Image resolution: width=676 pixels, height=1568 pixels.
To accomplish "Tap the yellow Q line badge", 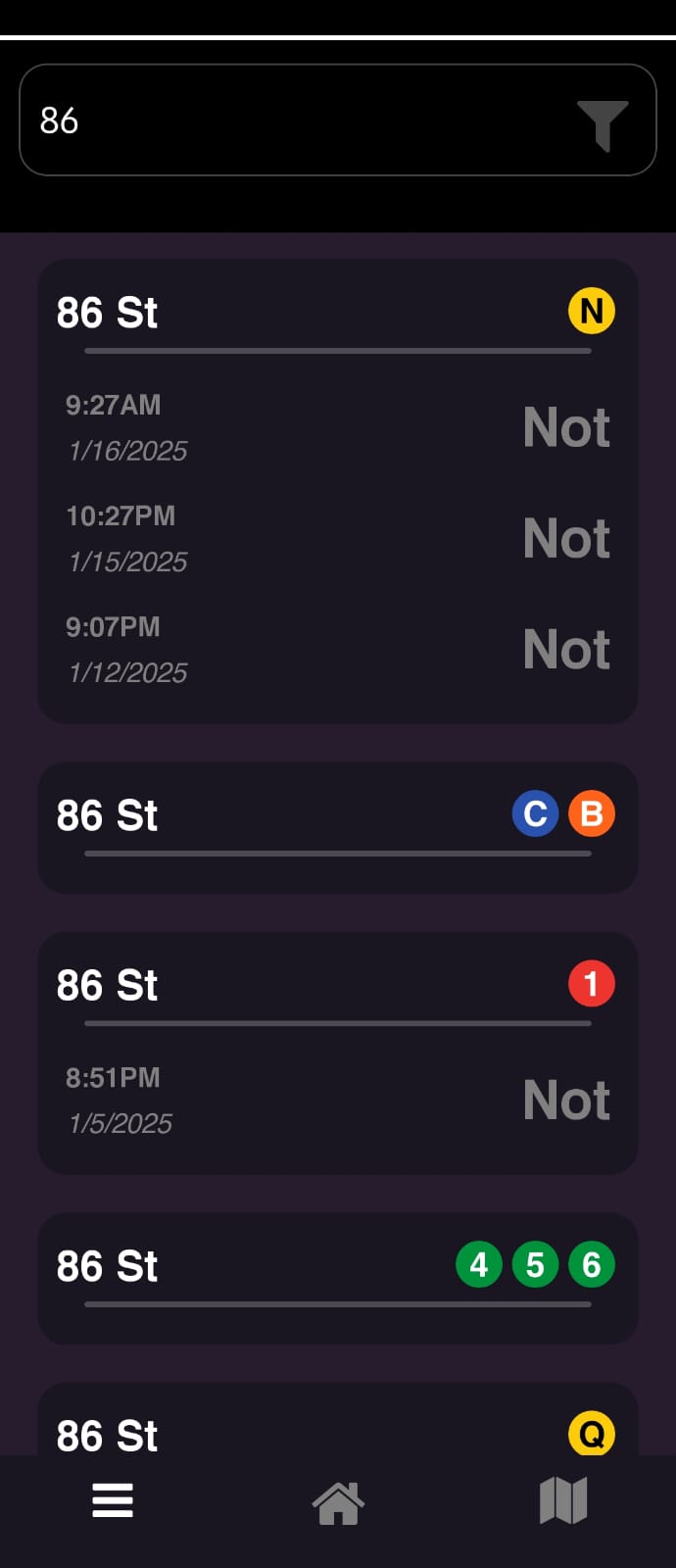I will [592, 1434].
